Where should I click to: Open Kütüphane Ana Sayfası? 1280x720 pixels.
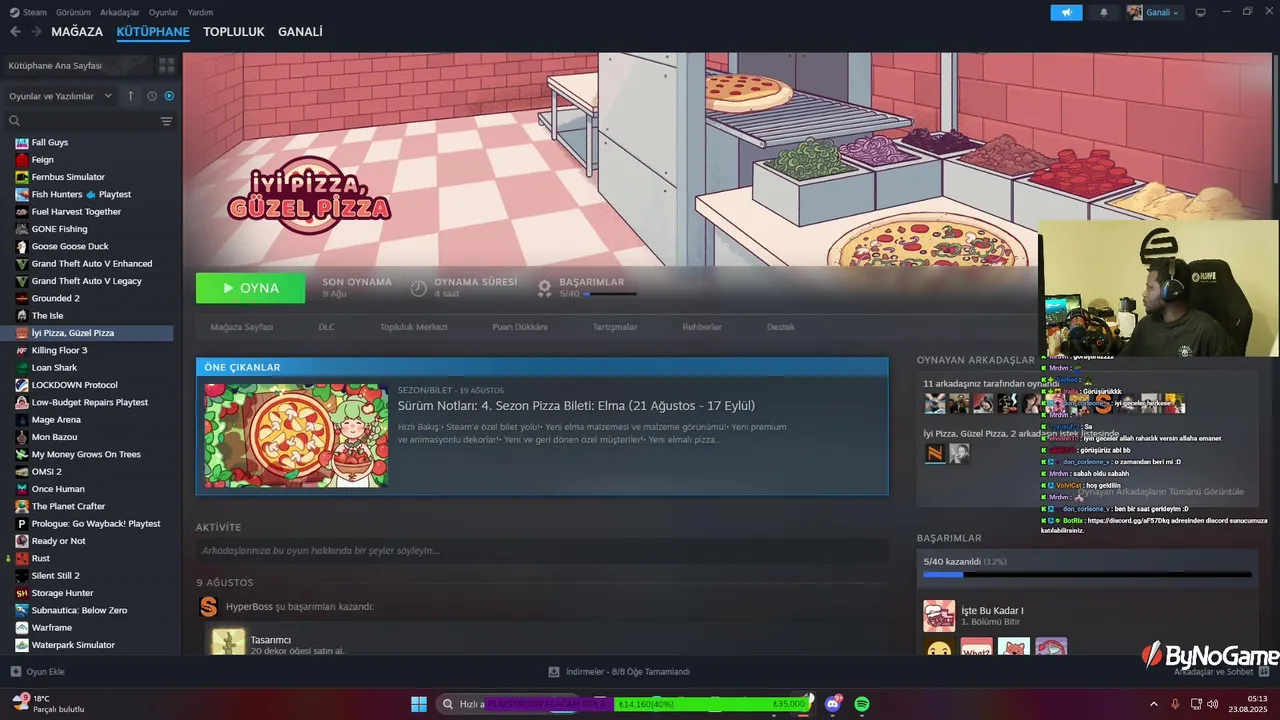[x=77, y=65]
